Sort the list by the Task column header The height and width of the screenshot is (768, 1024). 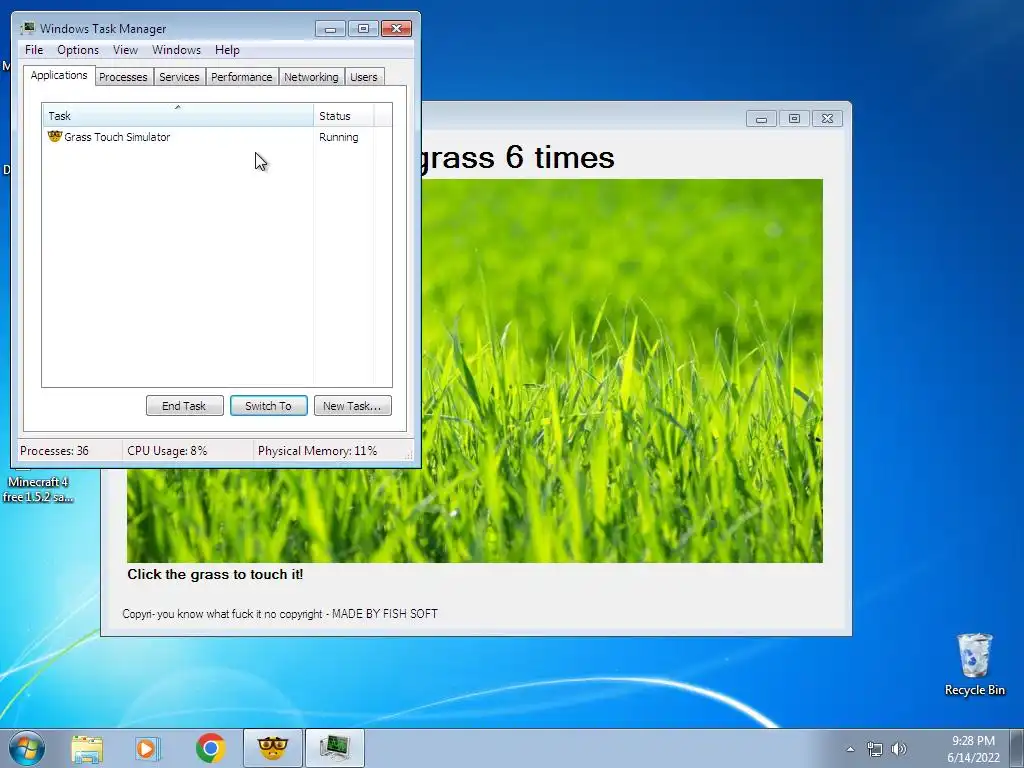tap(178, 116)
